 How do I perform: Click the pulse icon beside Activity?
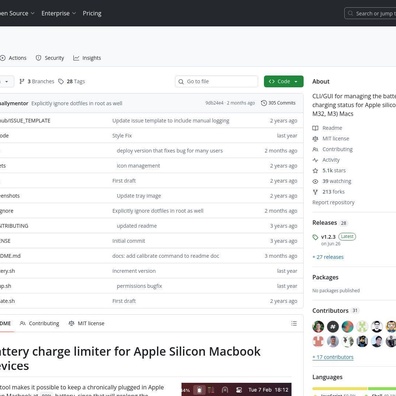(315, 160)
